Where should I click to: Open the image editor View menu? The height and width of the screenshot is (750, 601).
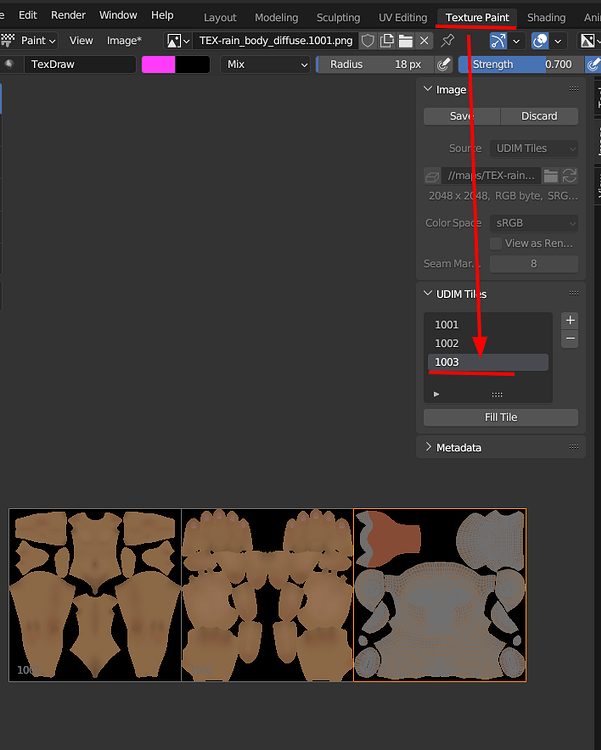(81, 41)
